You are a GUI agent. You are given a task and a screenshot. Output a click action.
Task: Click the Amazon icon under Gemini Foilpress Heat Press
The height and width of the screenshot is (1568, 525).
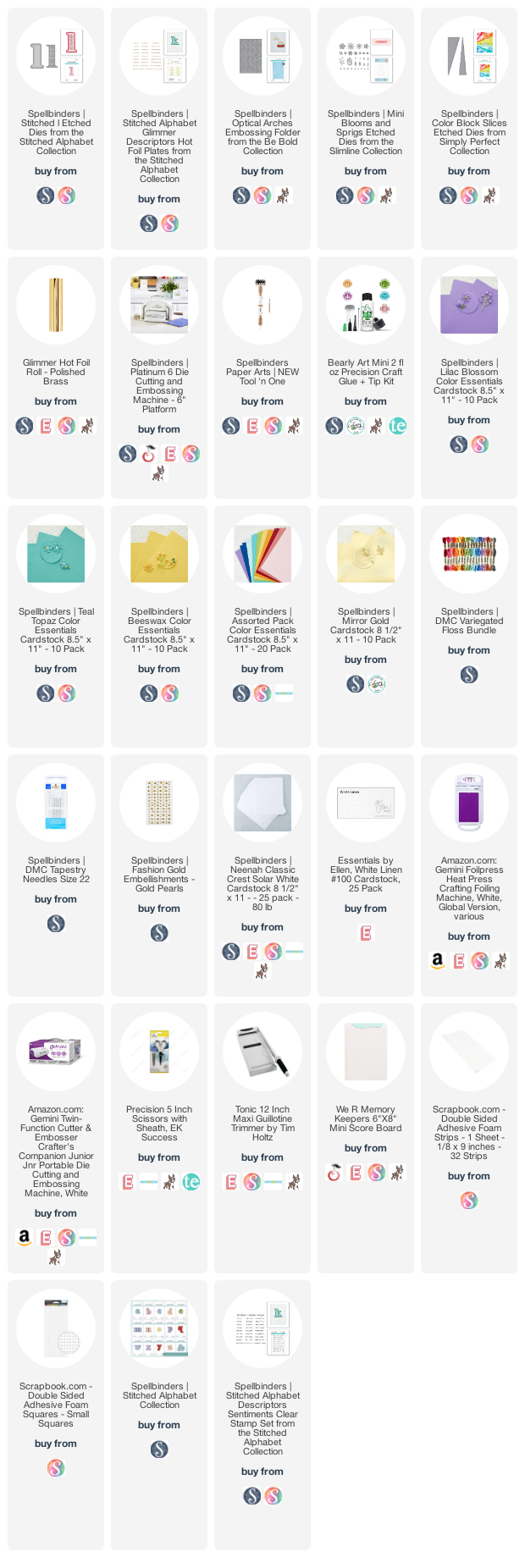point(438,961)
